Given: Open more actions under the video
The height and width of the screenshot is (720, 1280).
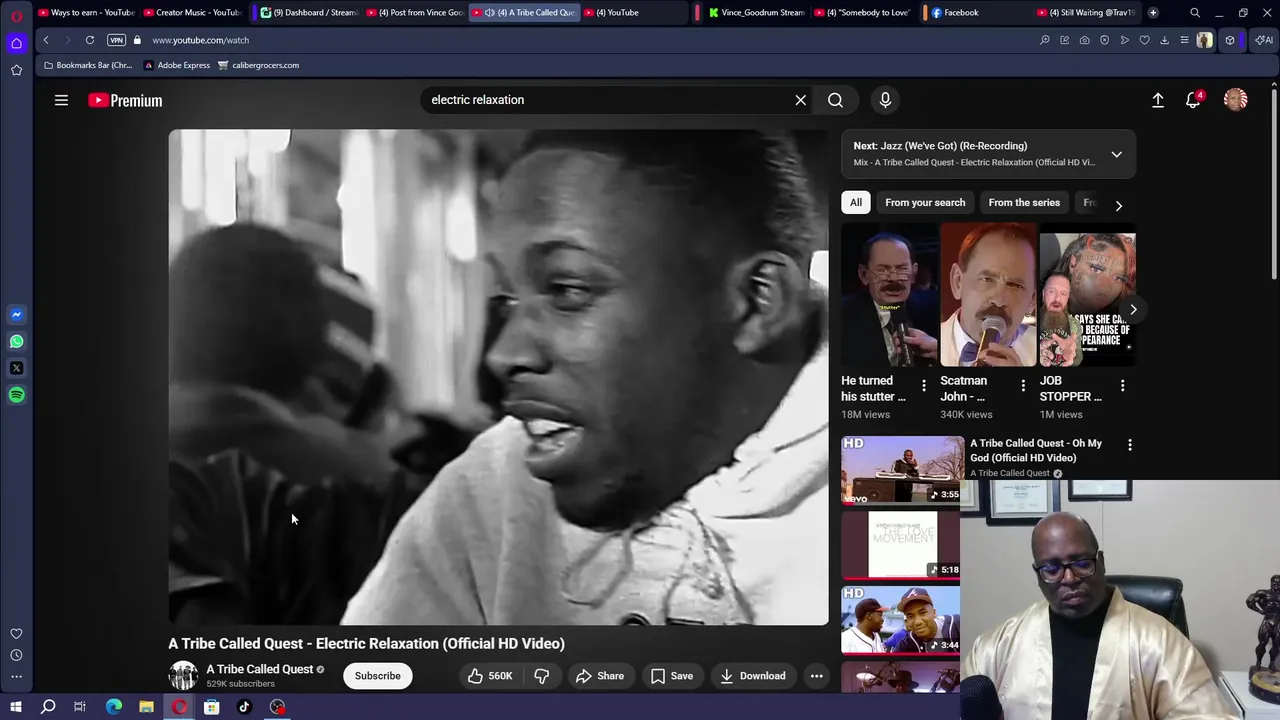Looking at the screenshot, I should pyautogui.click(x=816, y=676).
